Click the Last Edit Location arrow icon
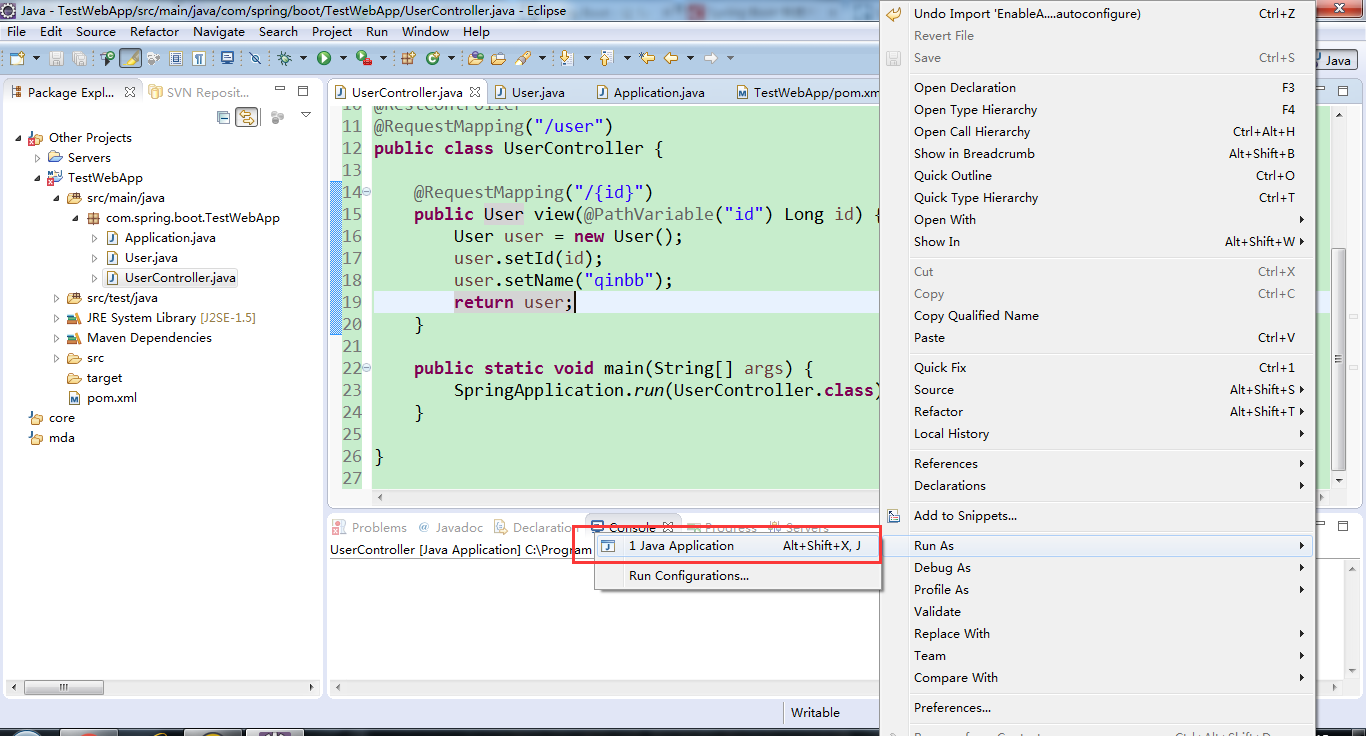Image resolution: width=1366 pixels, height=736 pixels. pos(646,59)
